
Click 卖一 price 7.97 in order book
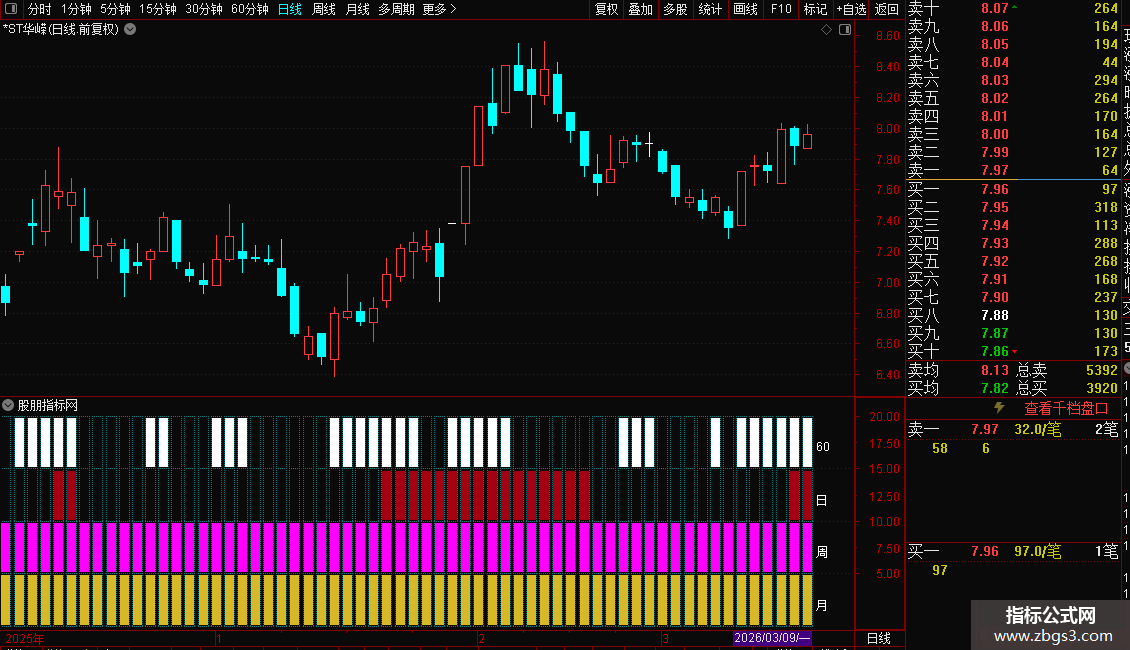995,170
